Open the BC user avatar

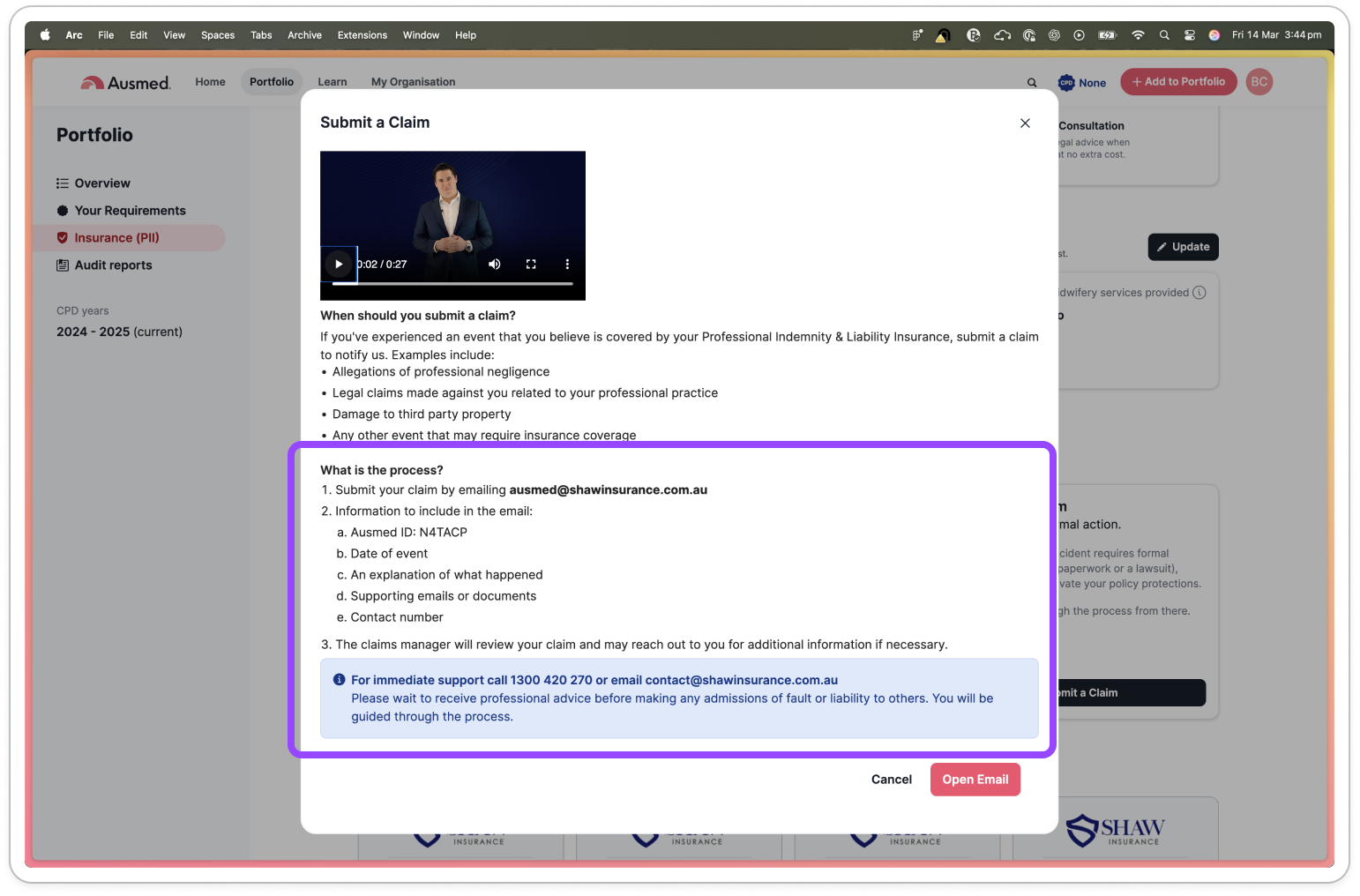(1259, 82)
